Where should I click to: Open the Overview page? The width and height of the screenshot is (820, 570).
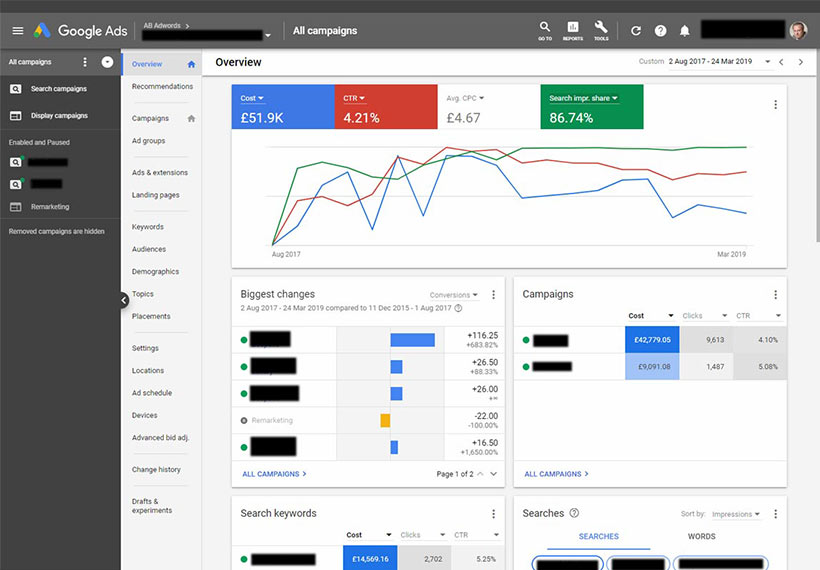pos(147,64)
